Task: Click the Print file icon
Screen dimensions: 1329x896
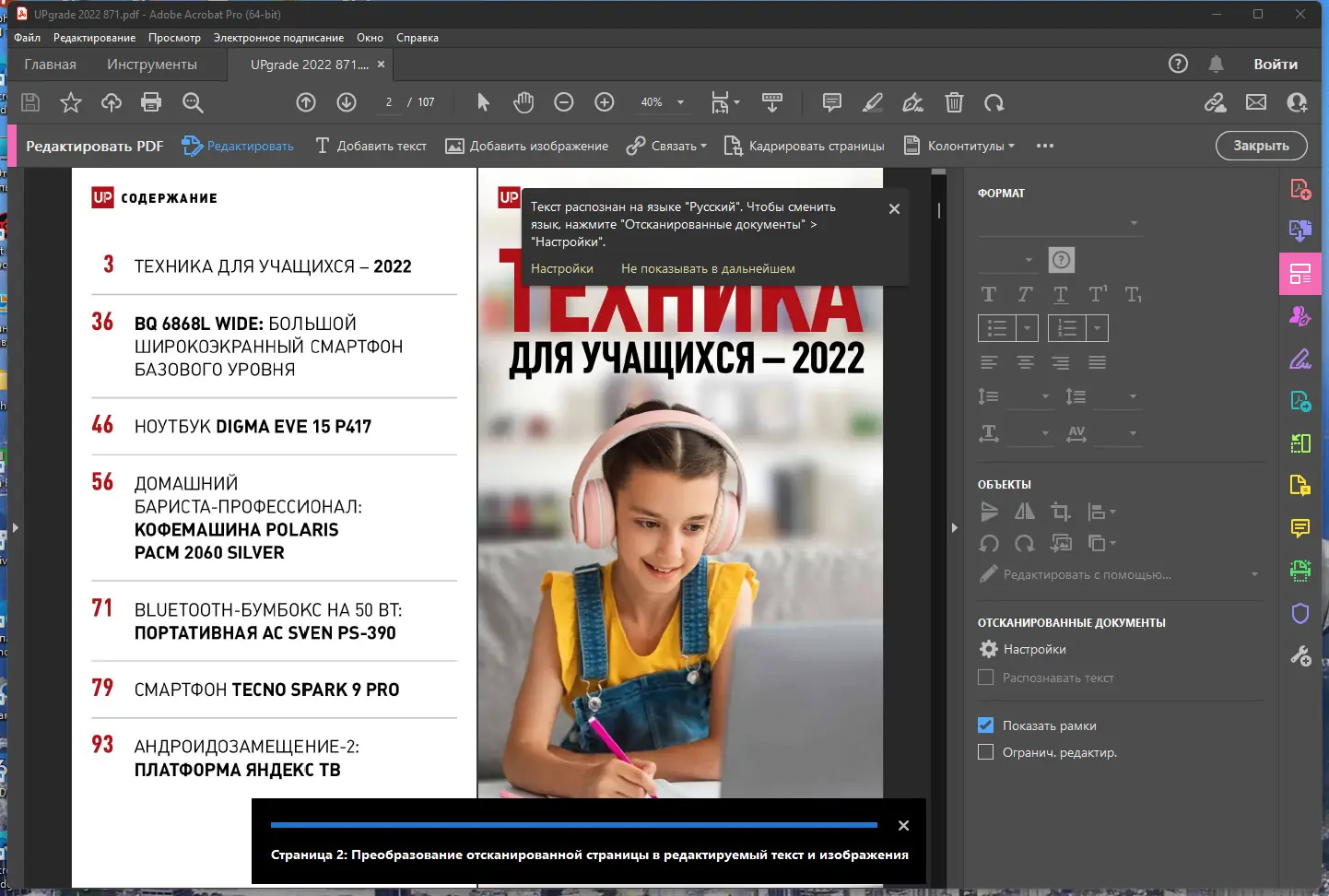Action: point(151,102)
